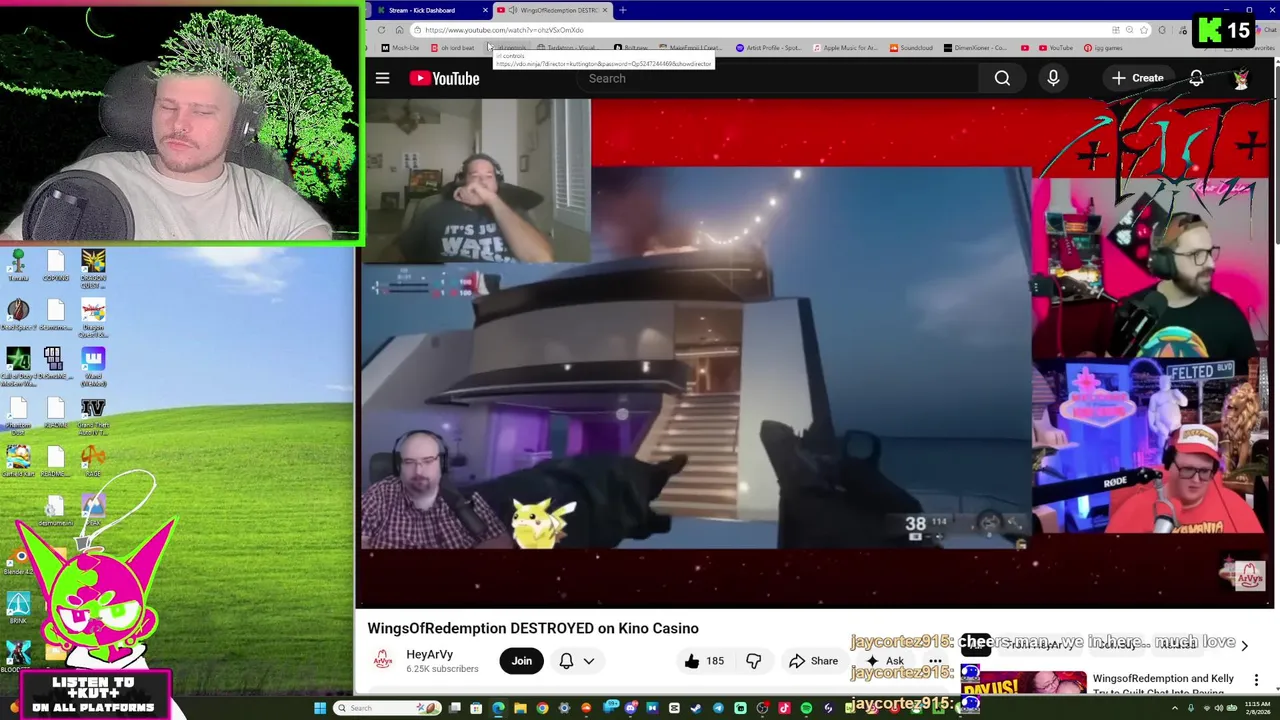Open the Soundcloud bookmark
This screenshot has height=720, width=1280.
coord(911,48)
